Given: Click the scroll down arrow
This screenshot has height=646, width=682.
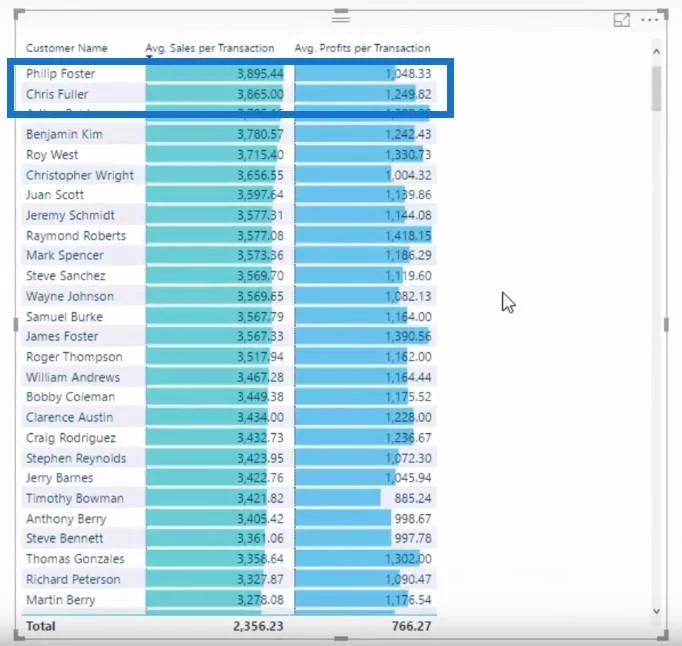Looking at the screenshot, I should (x=656, y=611).
